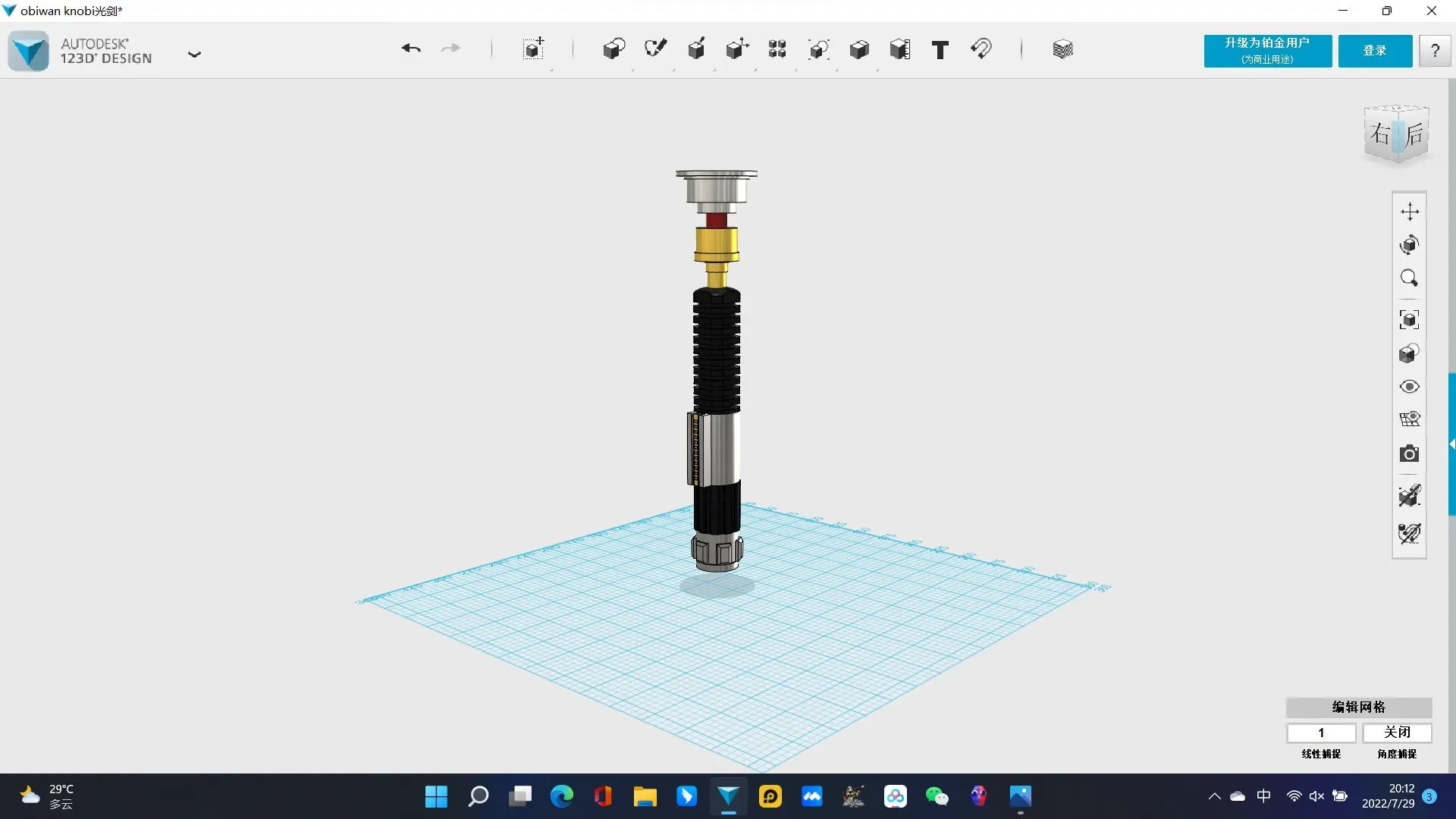
Task: Open WeChat from the taskbar
Action: coord(937,796)
